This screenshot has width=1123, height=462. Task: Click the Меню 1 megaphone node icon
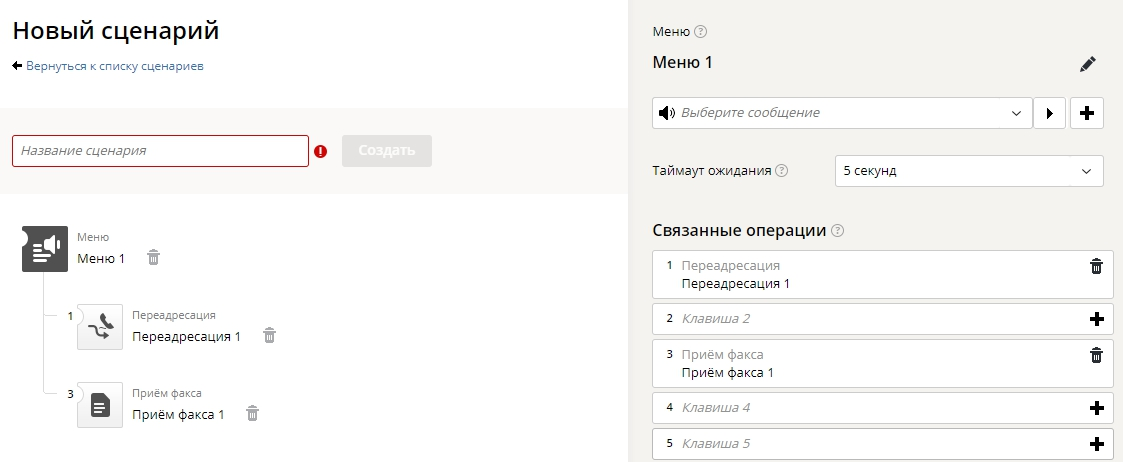pyautogui.click(x=45, y=249)
